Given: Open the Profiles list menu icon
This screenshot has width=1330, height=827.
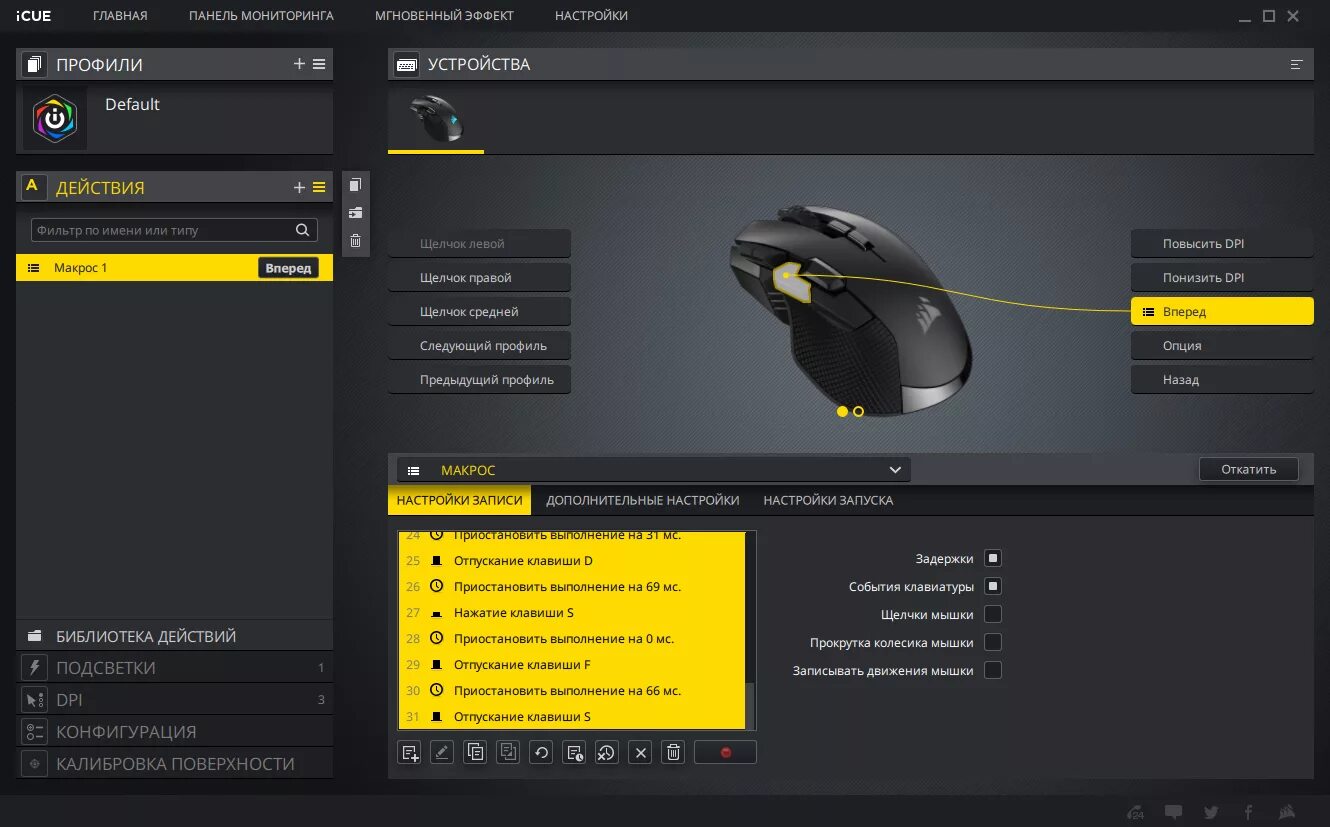Looking at the screenshot, I should pos(319,64).
